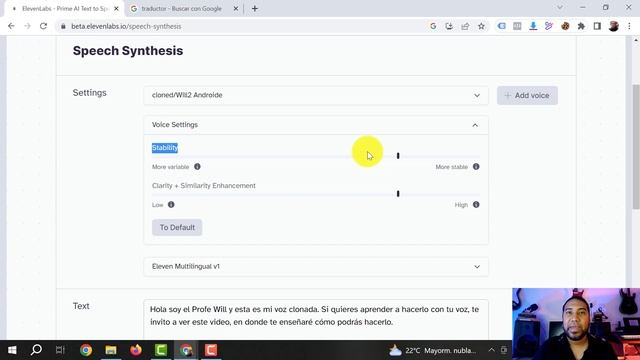Click the Speech Synthesis heading
Image resolution: width=640 pixels, height=360 pixels.
tap(128, 51)
